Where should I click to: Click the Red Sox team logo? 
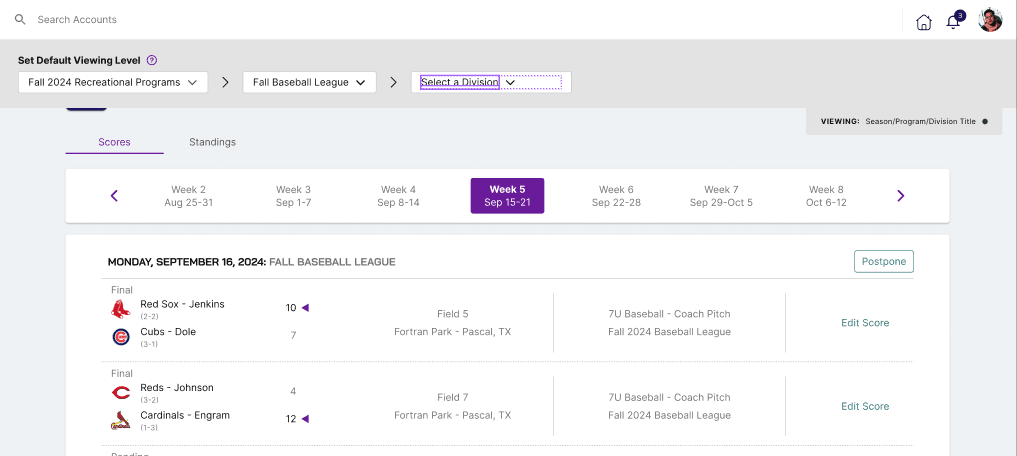pyautogui.click(x=121, y=309)
